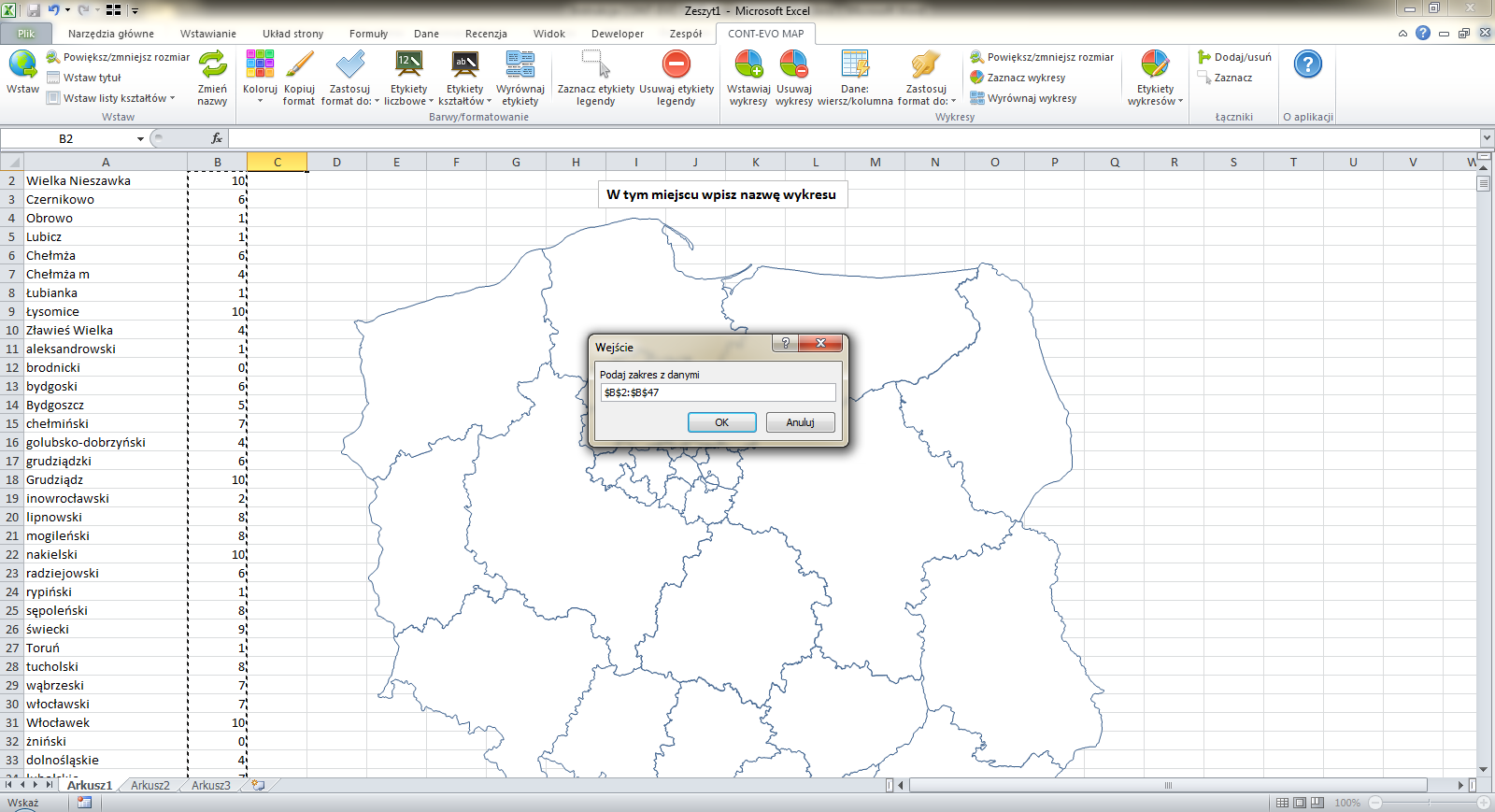Screen dimensions: 1495x812
Task: Click OK in Wejście dialog
Action: point(722,422)
